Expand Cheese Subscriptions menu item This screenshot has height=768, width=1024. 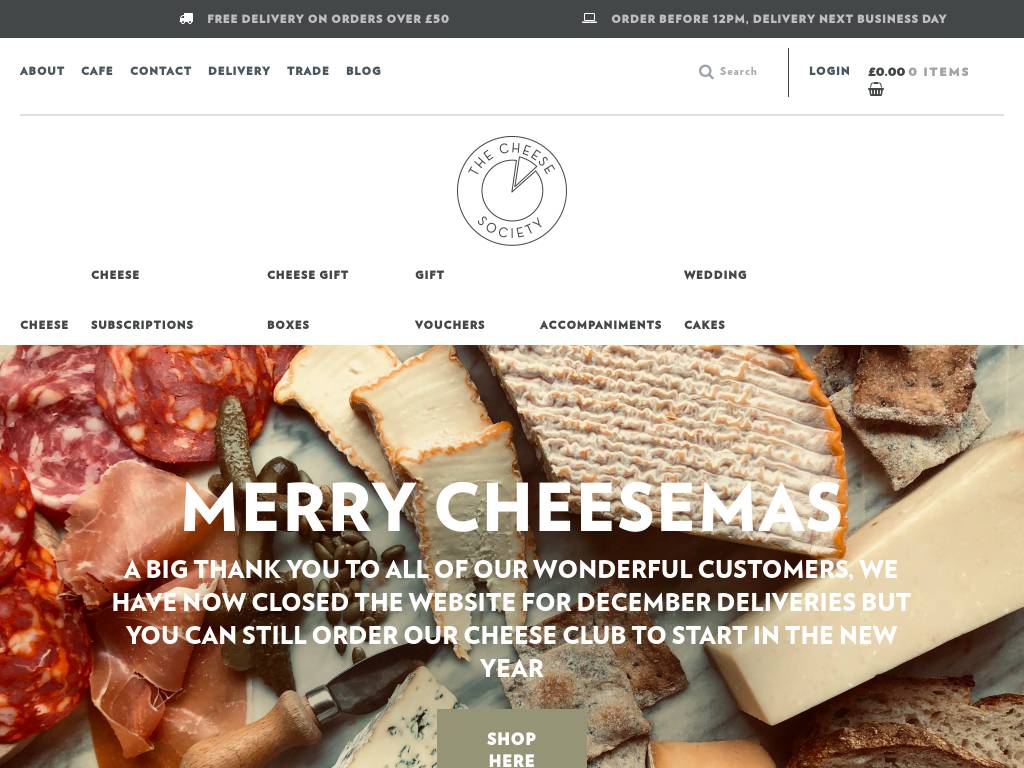(x=142, y=300)
